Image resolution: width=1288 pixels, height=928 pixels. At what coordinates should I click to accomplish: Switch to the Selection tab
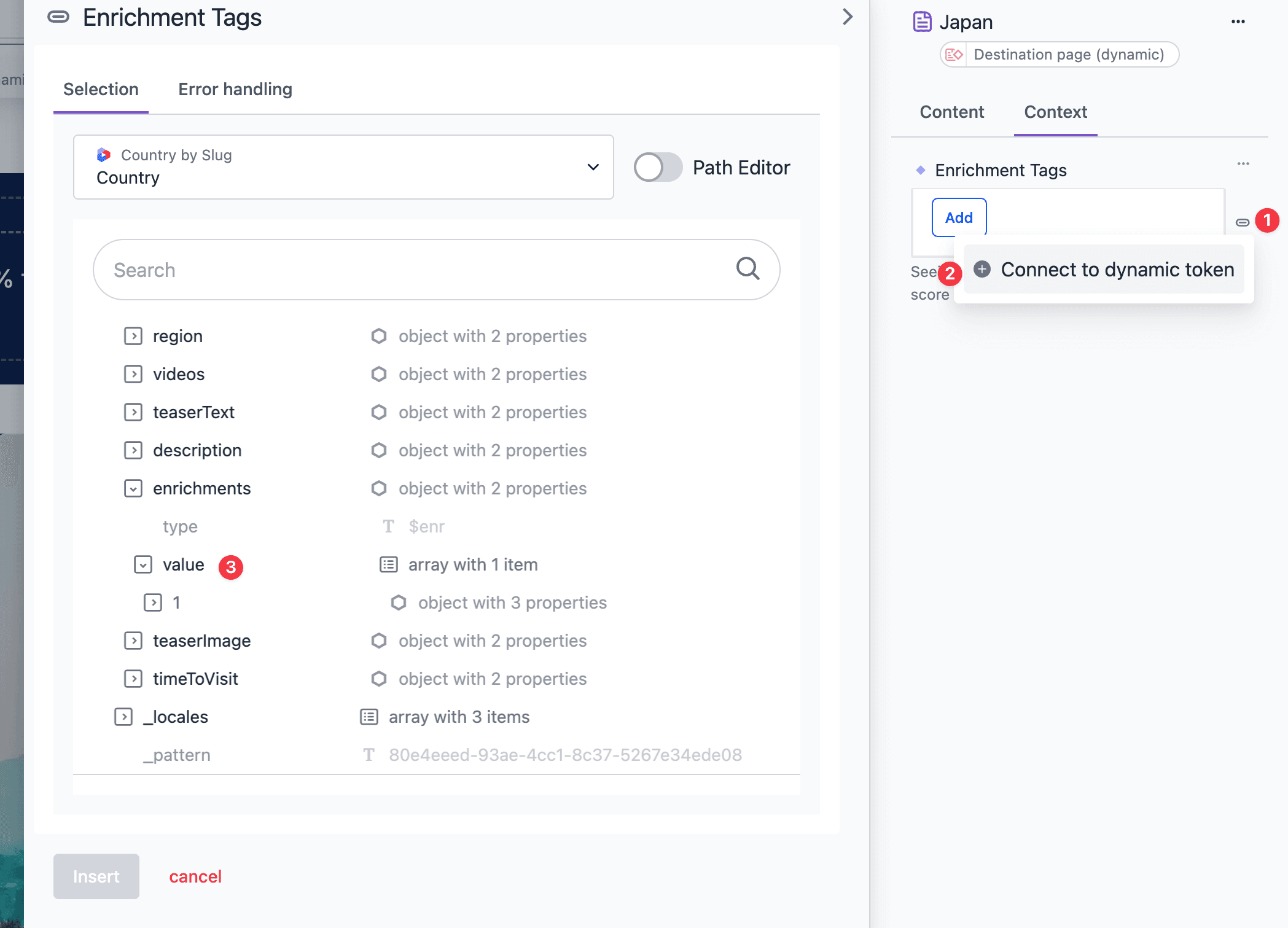(x=101, y=90)
